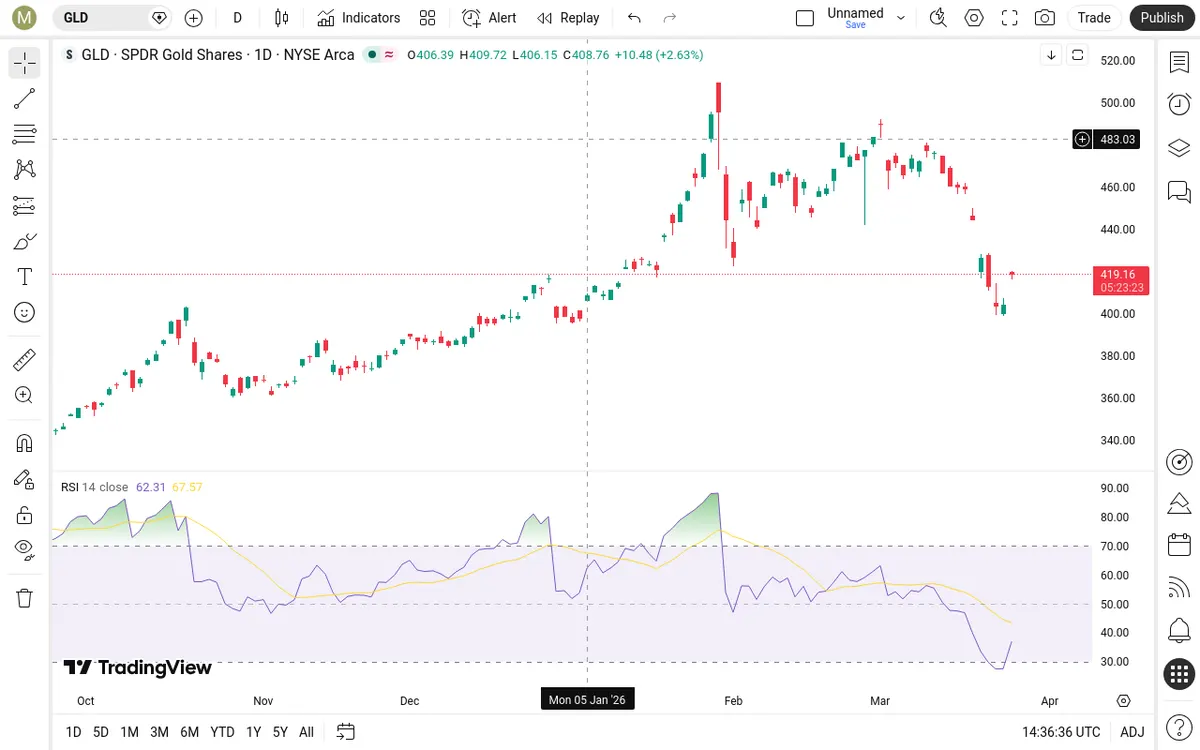Open the products grid menu
This screenshot has height=750, width=1200.
(1179, 674)
